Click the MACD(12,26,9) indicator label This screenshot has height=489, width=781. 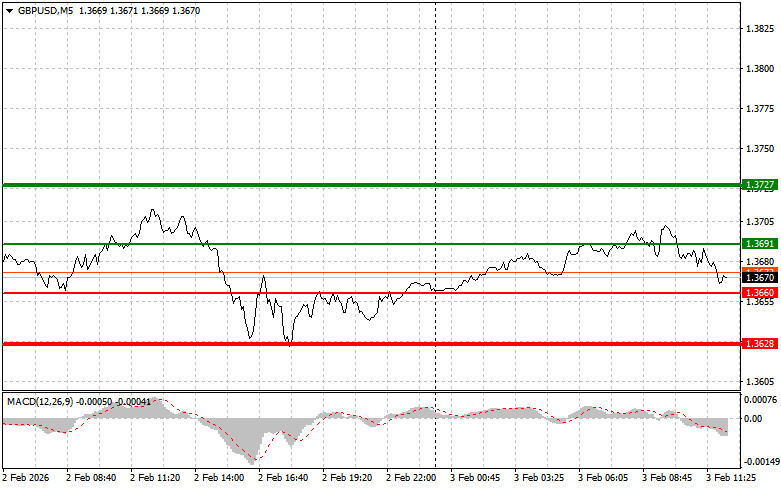40,401
